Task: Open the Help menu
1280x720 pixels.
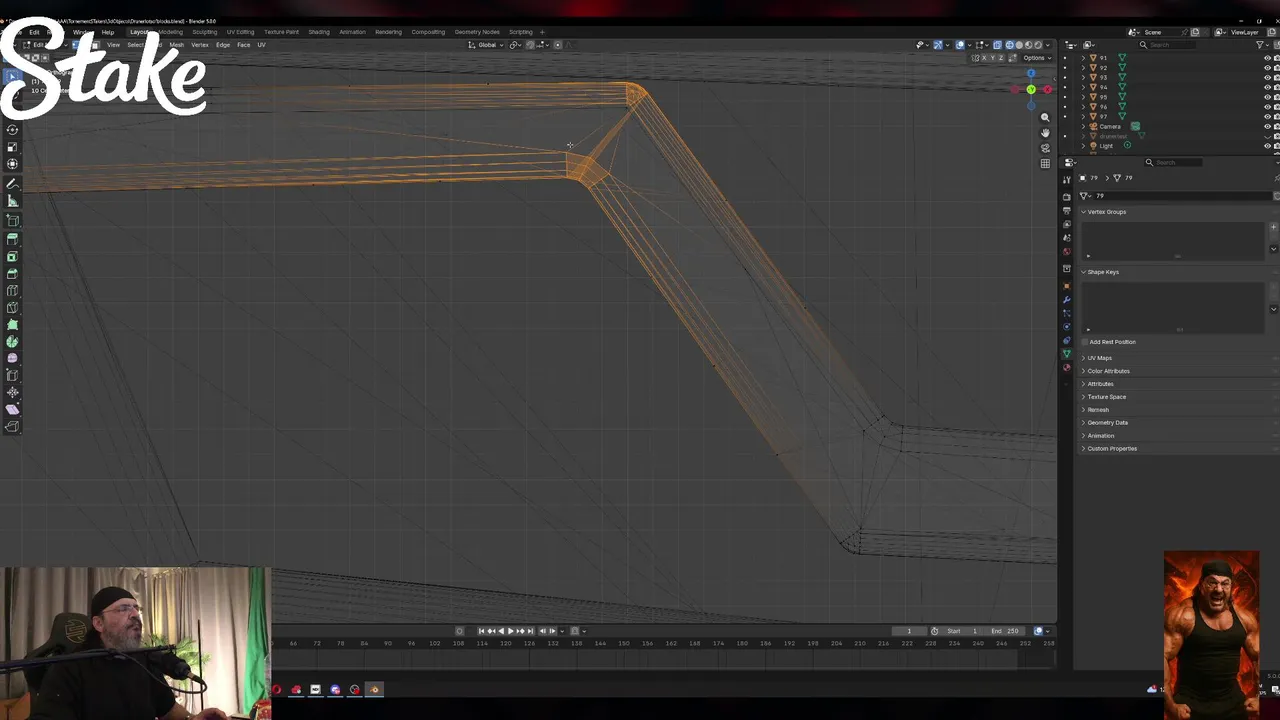Action: [107, 32]
